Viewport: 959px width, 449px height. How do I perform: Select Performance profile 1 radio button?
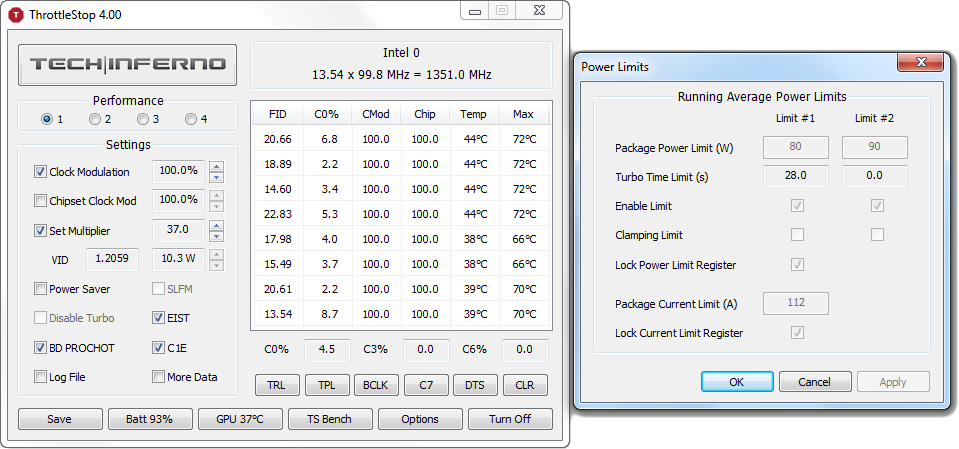tap(46, 119)
